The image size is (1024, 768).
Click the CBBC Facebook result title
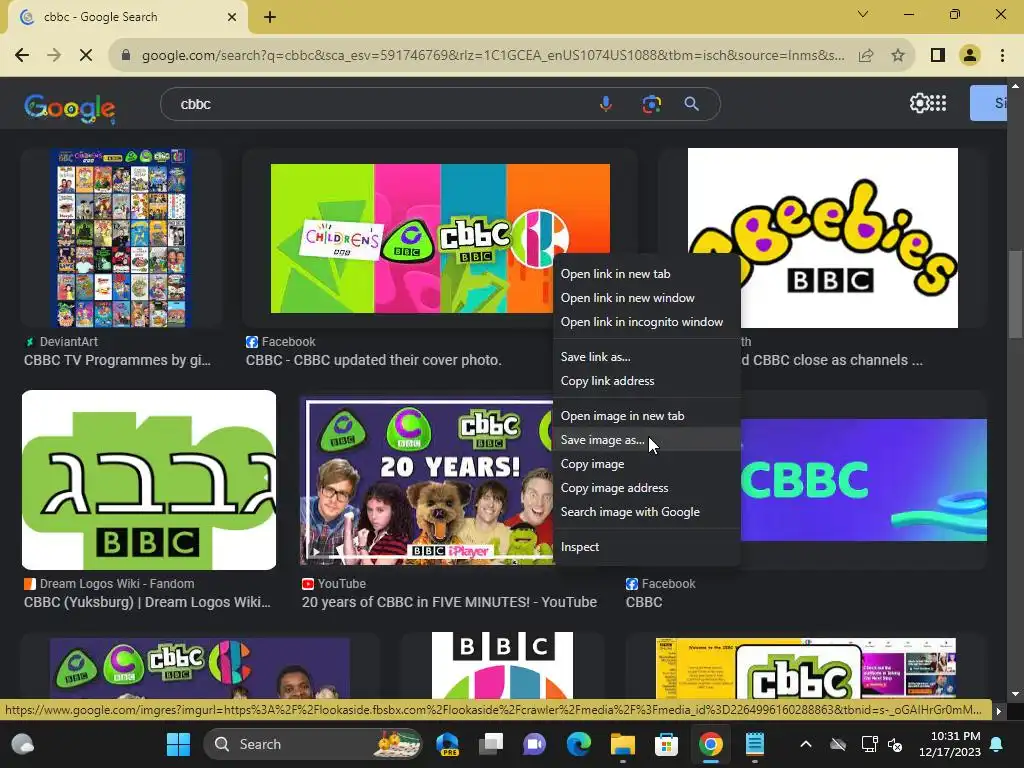coord(644,602)
